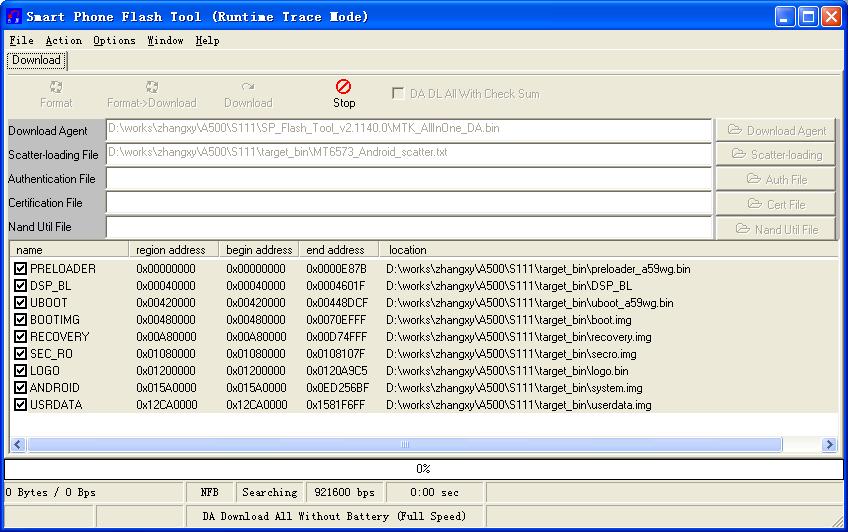Click end address 0x0000E87B
This screenshot has height=532, width=848.
coord(336,269)
